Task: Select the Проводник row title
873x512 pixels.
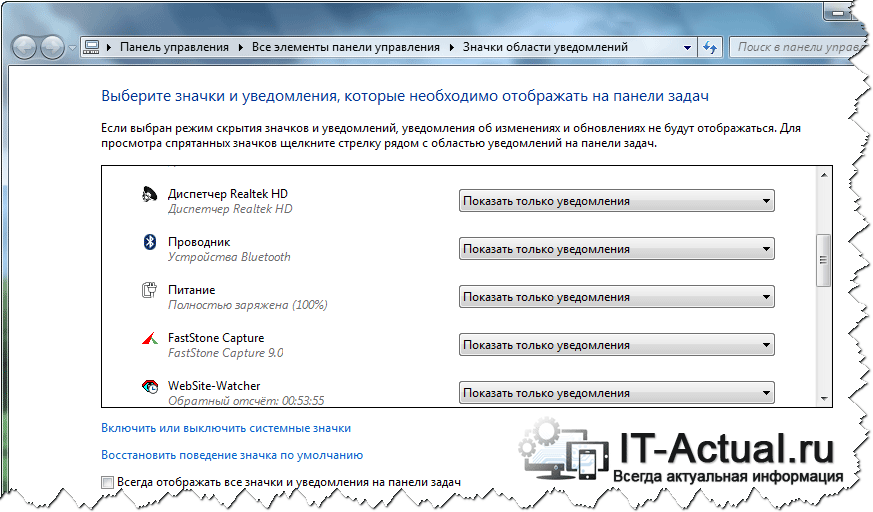Action: tap(199, 242)
